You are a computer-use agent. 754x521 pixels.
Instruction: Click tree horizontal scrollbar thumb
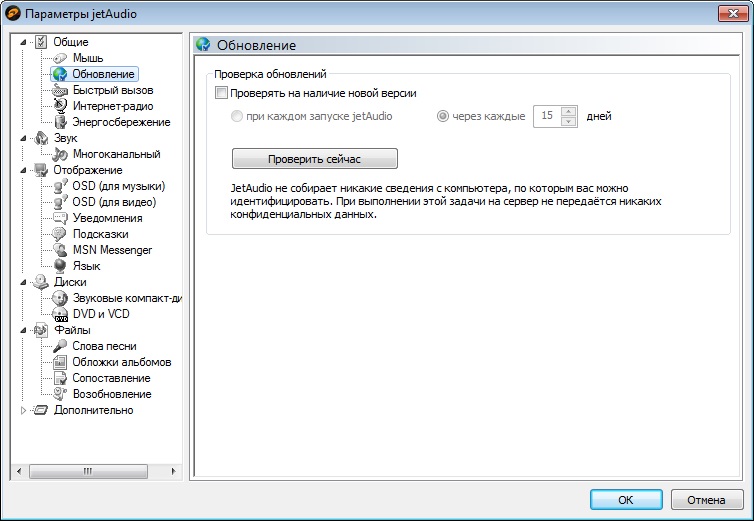click(88, 471)
